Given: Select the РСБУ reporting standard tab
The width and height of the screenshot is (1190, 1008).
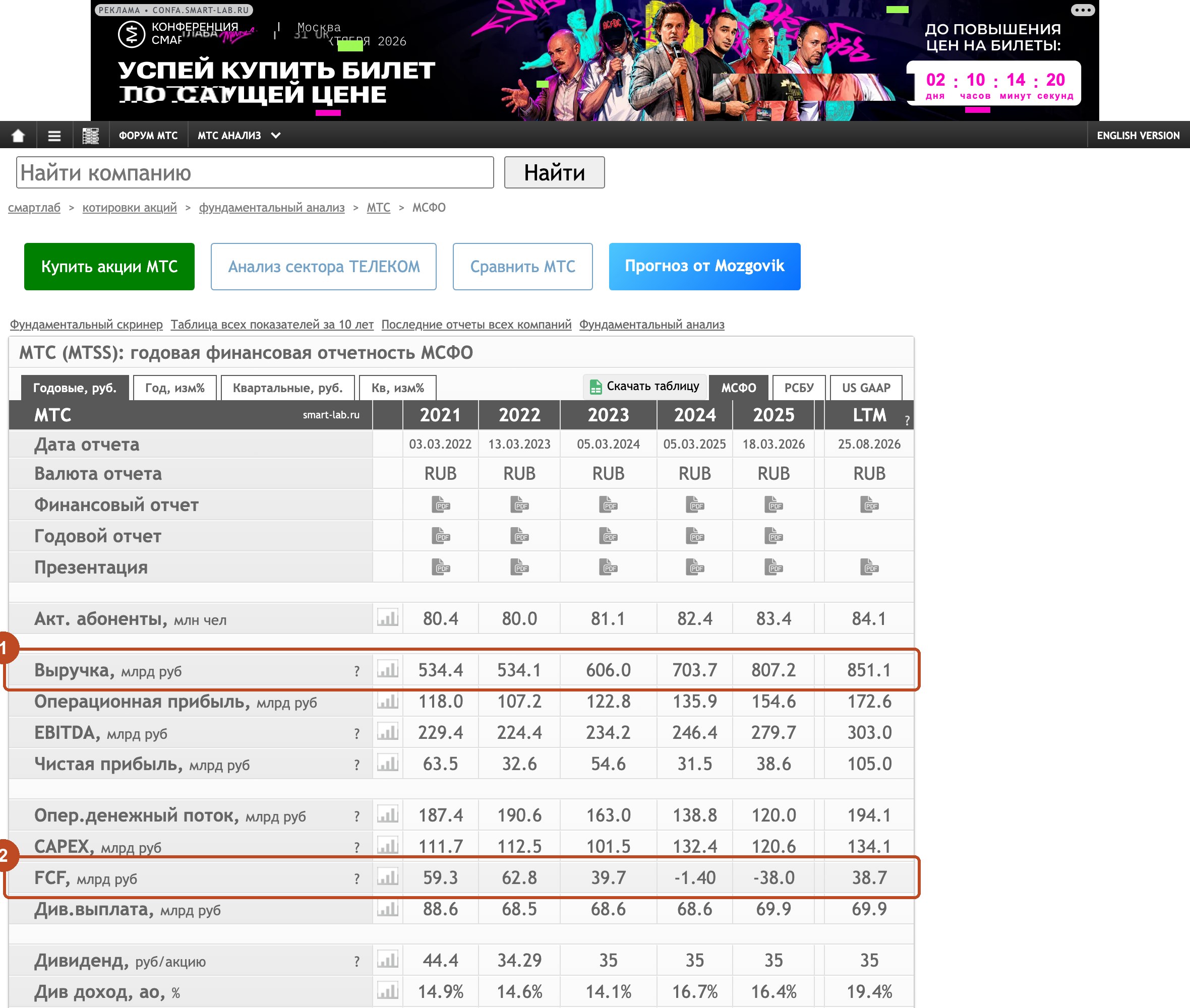Looking at the screenshot, I should (799, 388).
